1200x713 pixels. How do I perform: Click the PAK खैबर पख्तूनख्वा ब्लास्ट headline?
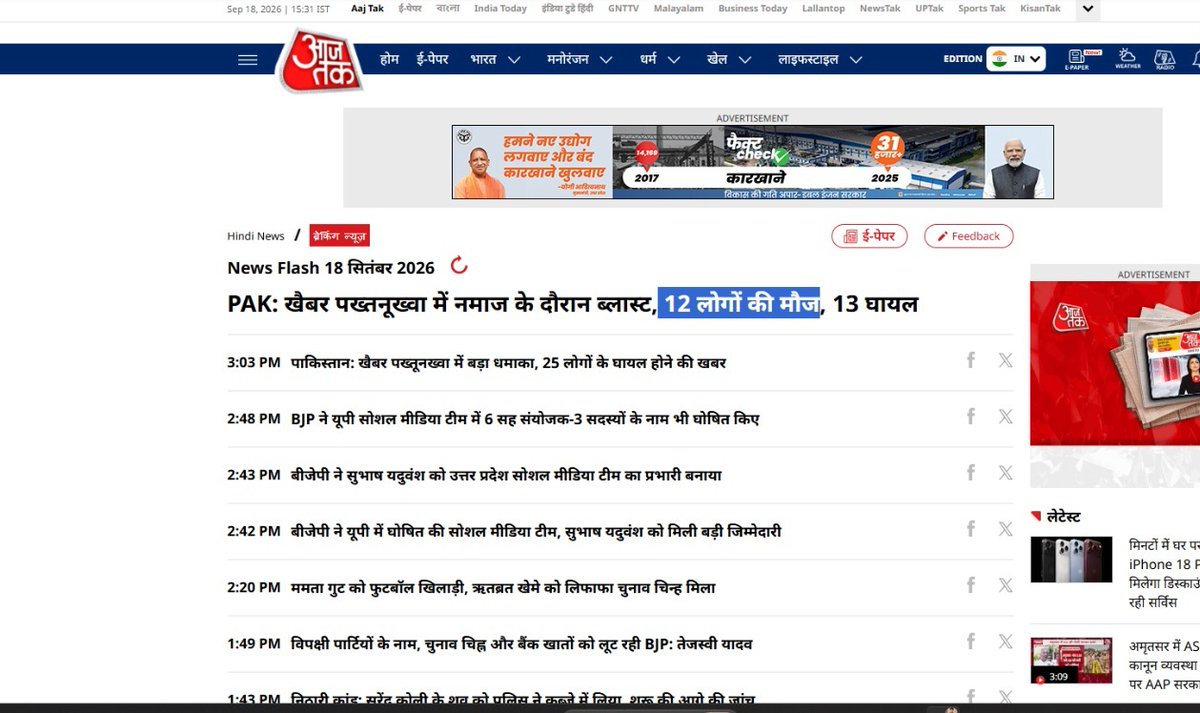[x=572, y=303]
